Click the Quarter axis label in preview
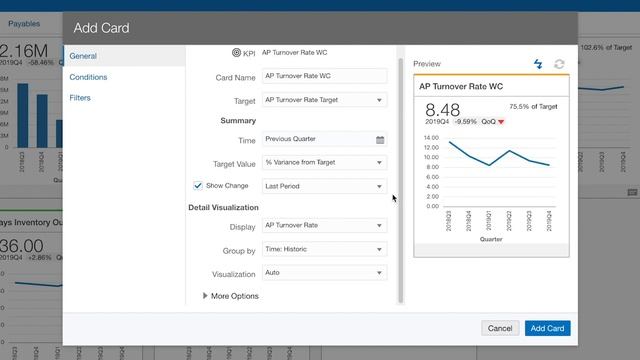640x360 pixels. click(x=491, y=239)
